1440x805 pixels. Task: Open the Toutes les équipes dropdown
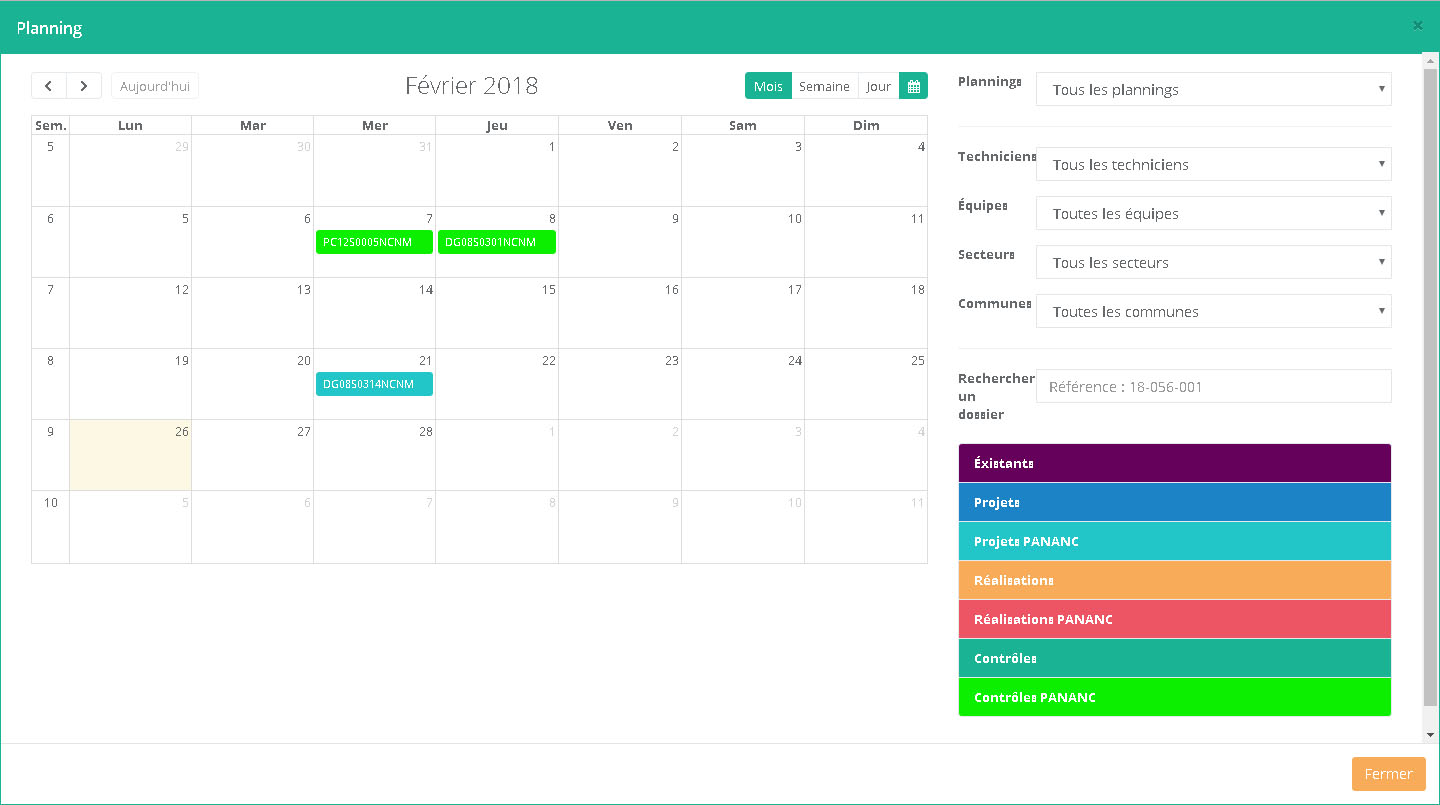pos(1213,213)
